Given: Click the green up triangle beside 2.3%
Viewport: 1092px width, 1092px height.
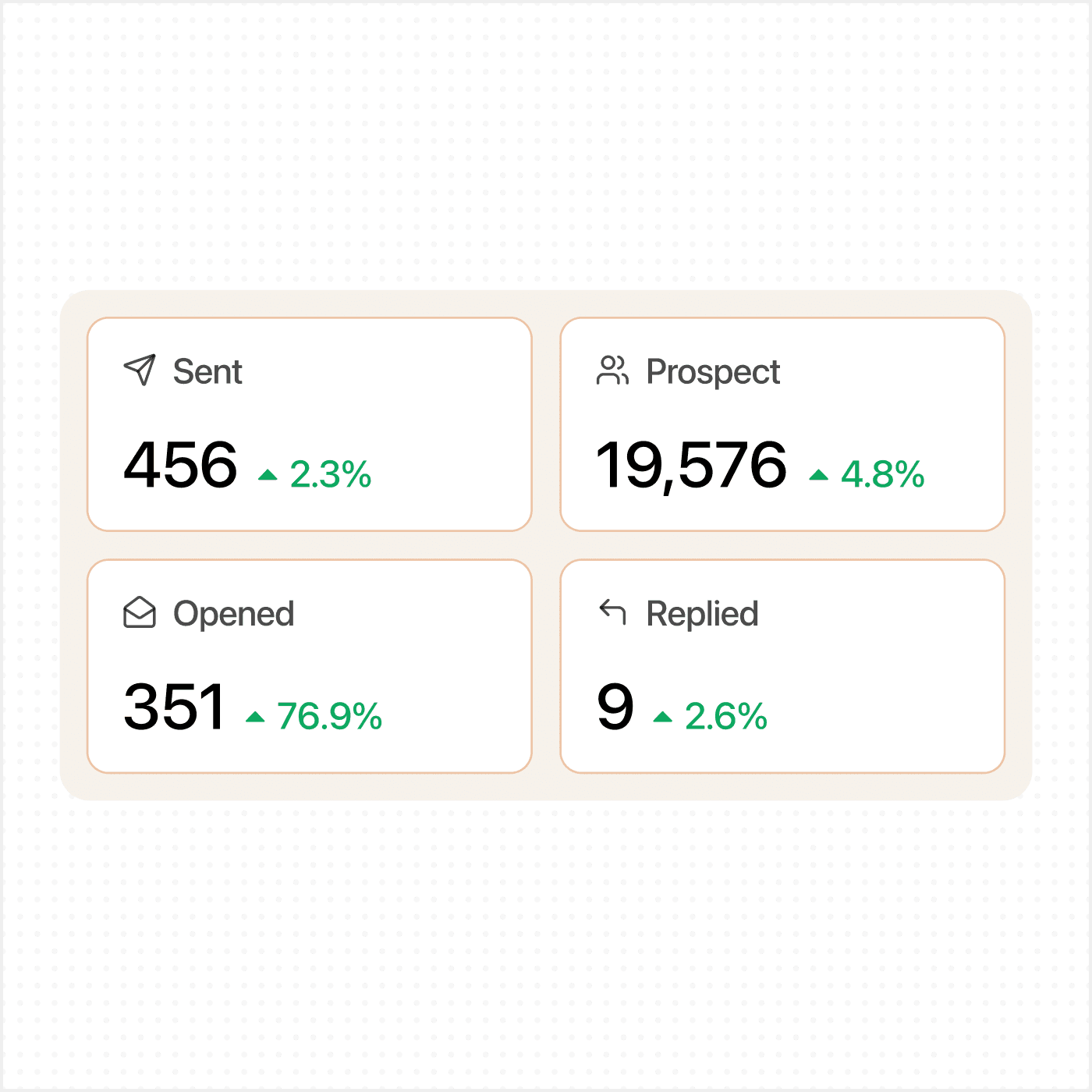Looking at the screenshot, I should pyautogui.click(x=268, y=474).
